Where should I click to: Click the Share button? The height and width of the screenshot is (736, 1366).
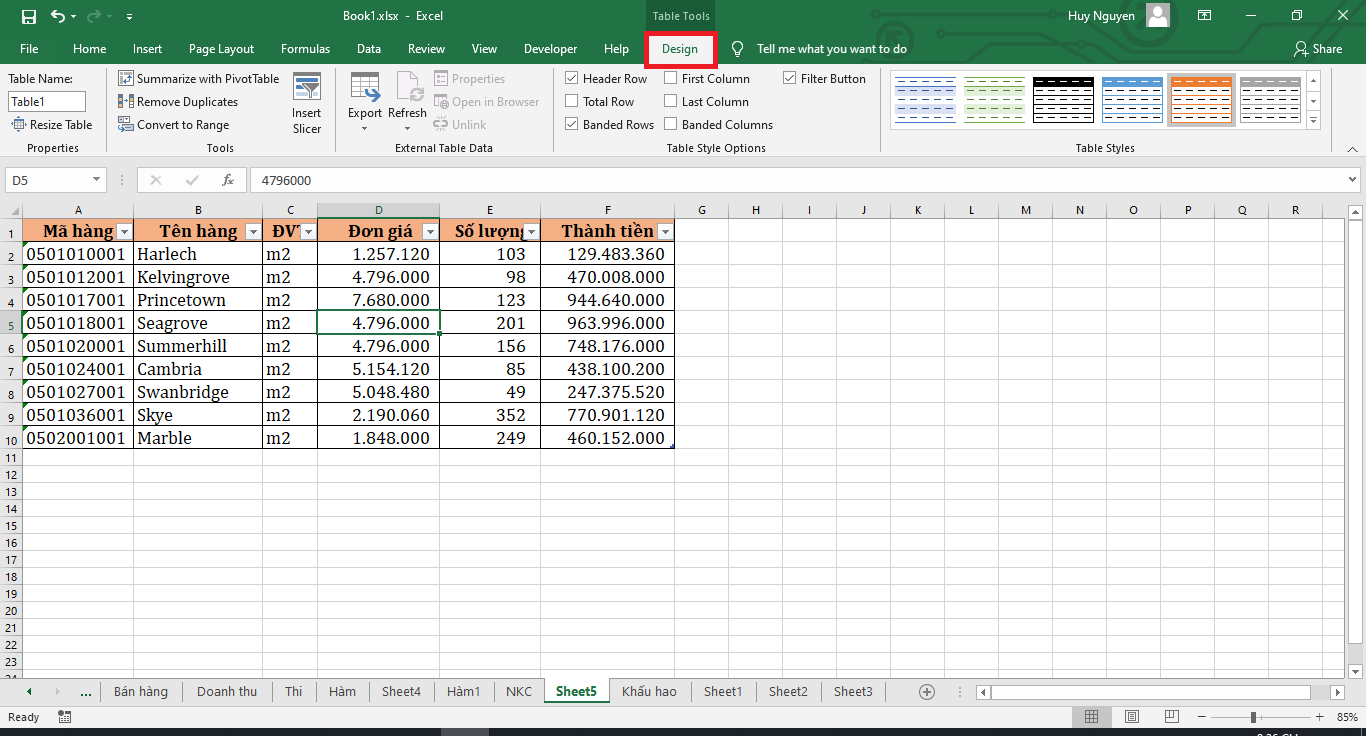[1317, 49]
